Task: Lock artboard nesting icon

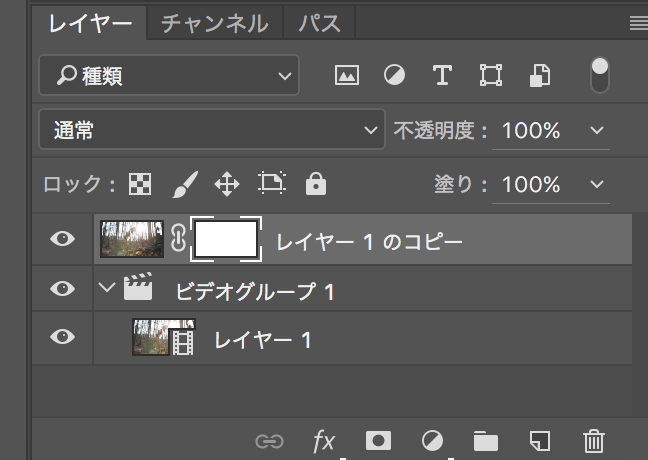Action: (x=272, y=183)
